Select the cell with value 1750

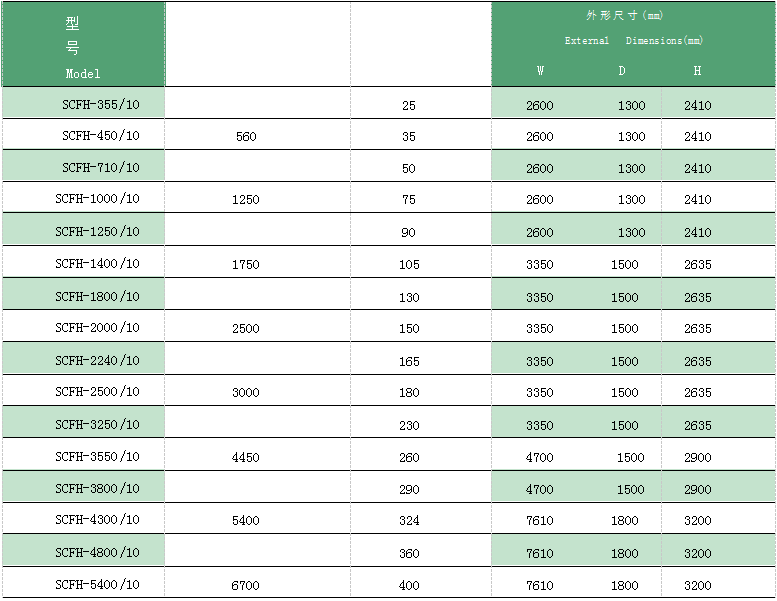tap(245, 265)
